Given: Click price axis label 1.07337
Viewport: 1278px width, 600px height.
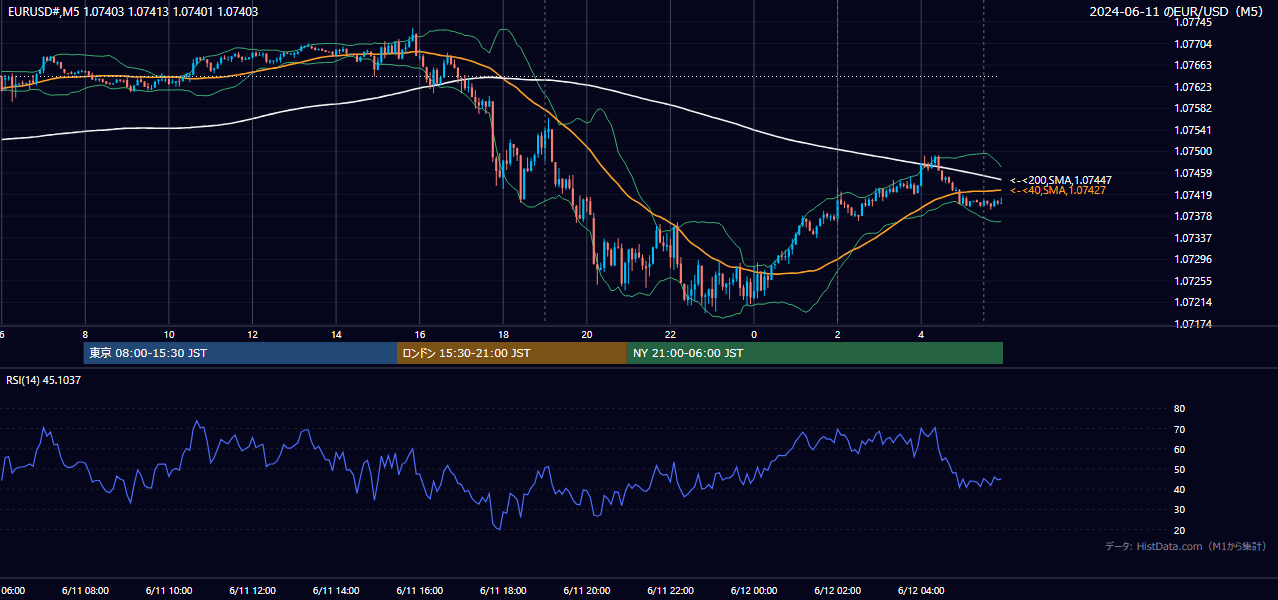Looking at the screenshot, I should [1193, 238].
